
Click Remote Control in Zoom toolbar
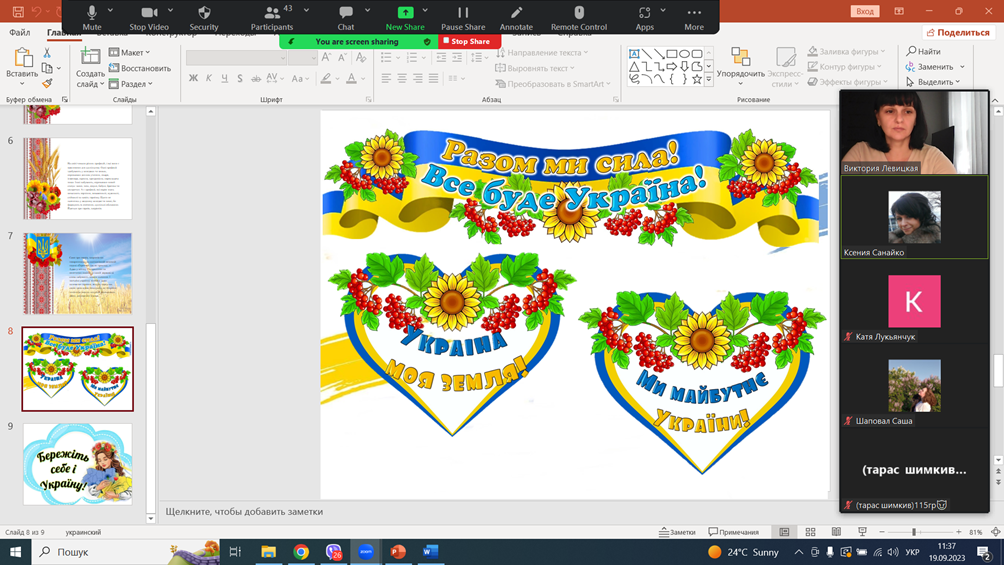(x=579, y=17)
